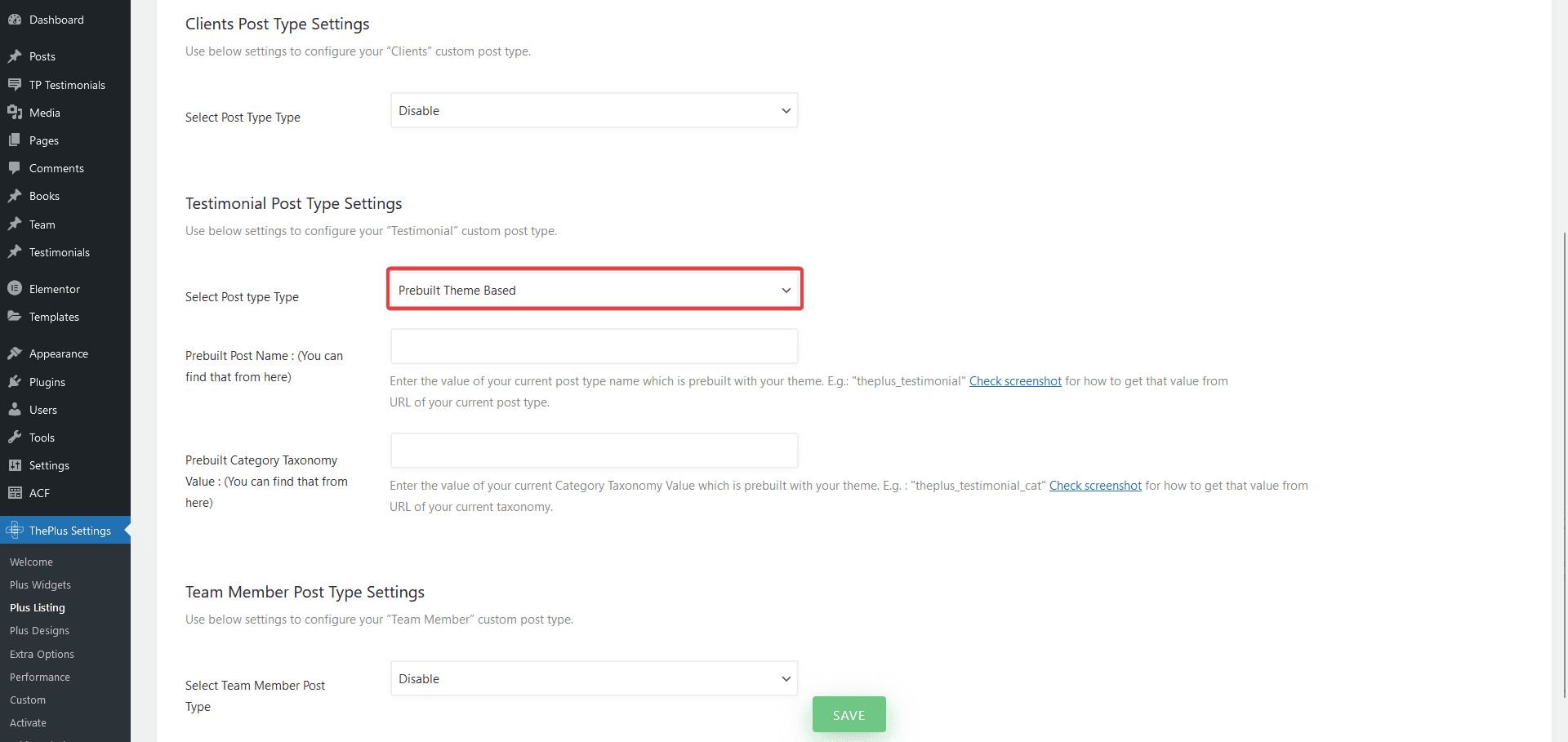Click the Templates folder icon
This screenshot has width=1568, height=742.
tap(15, 317)
